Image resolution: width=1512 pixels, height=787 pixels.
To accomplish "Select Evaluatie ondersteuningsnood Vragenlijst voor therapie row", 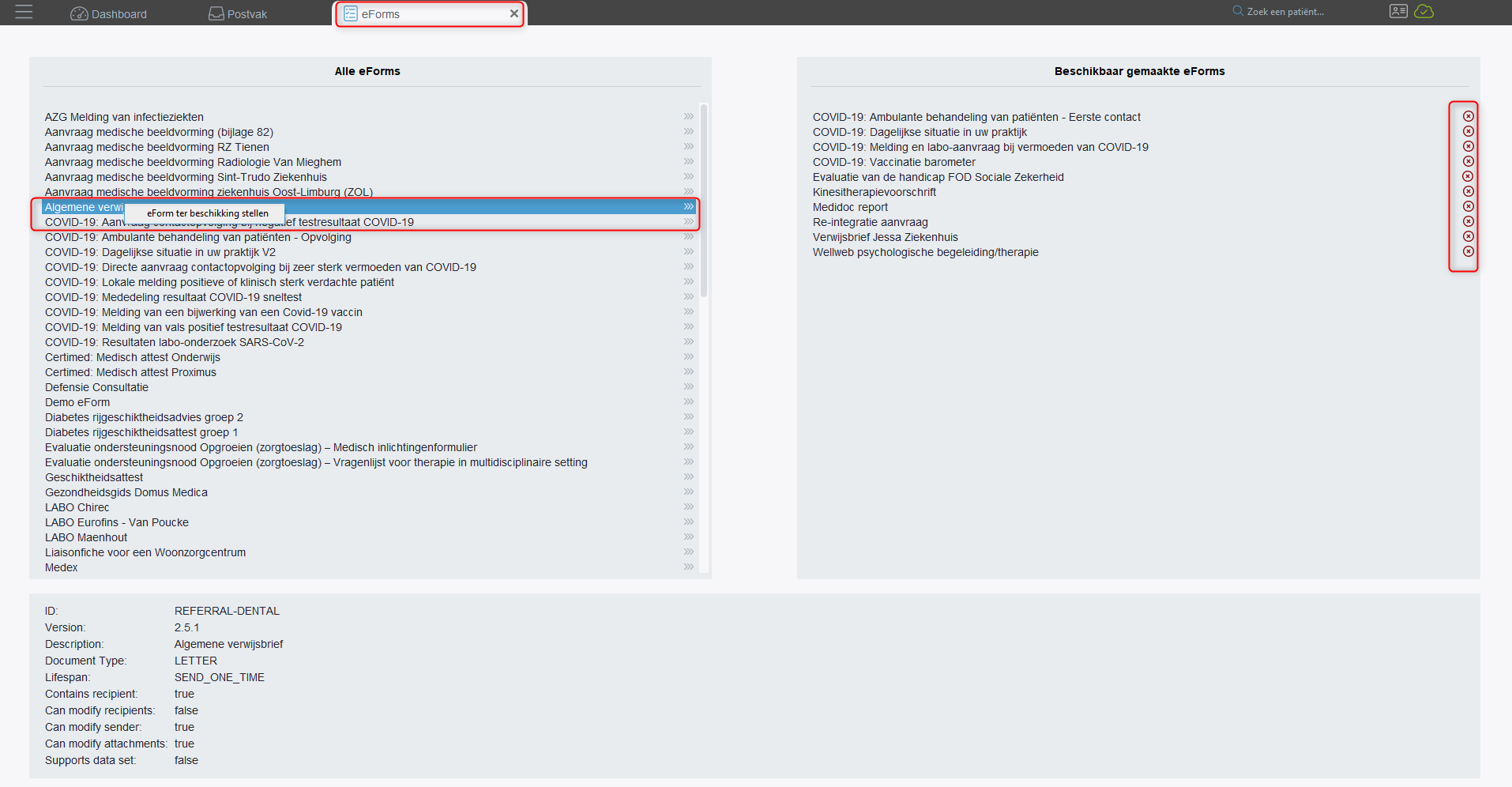I will (370, 462).
